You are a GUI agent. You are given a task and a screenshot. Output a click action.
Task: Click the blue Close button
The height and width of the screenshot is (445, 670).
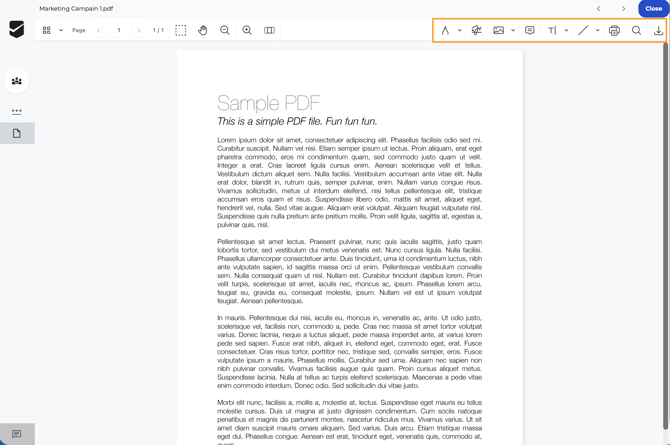click(653, 8)
